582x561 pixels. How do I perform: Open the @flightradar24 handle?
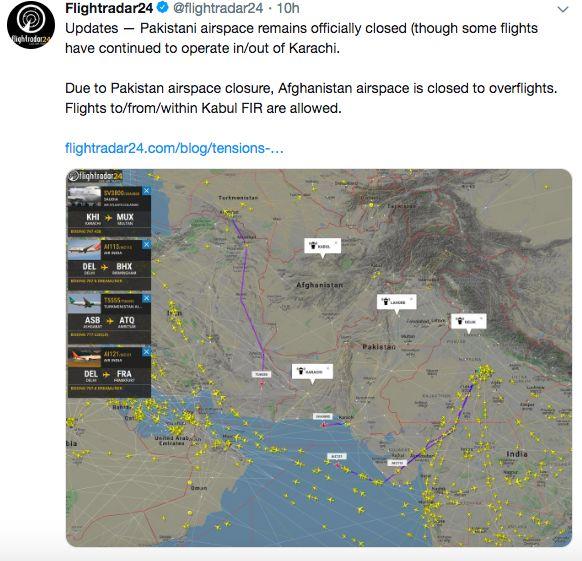pos(218,8)
